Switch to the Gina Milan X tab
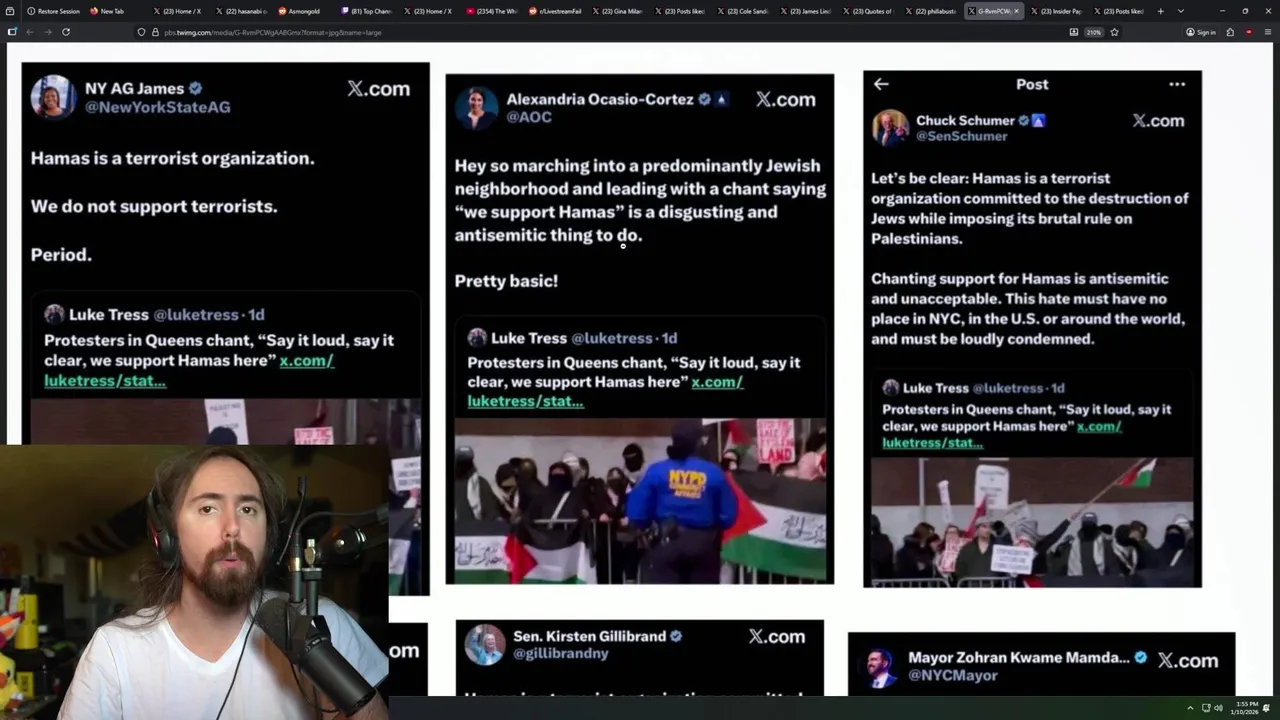The width and height of the screenshot is (1280, 720). tap(619, 11)
